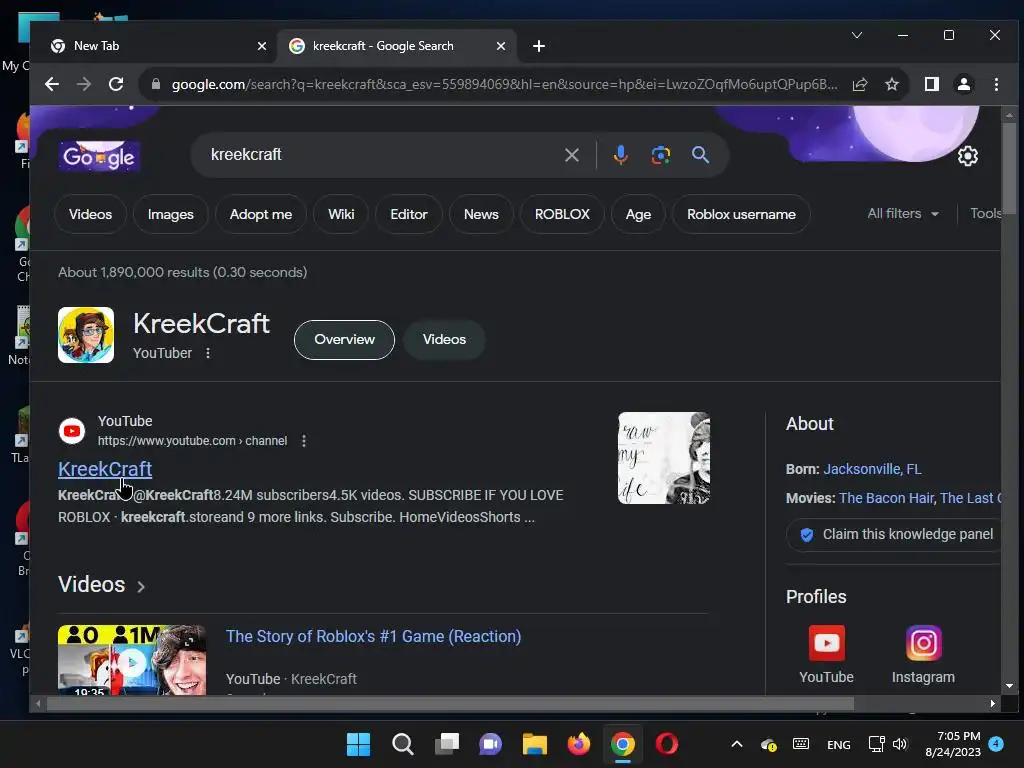
Task: Open the Instagram profile icon
Action: [923, 643]
